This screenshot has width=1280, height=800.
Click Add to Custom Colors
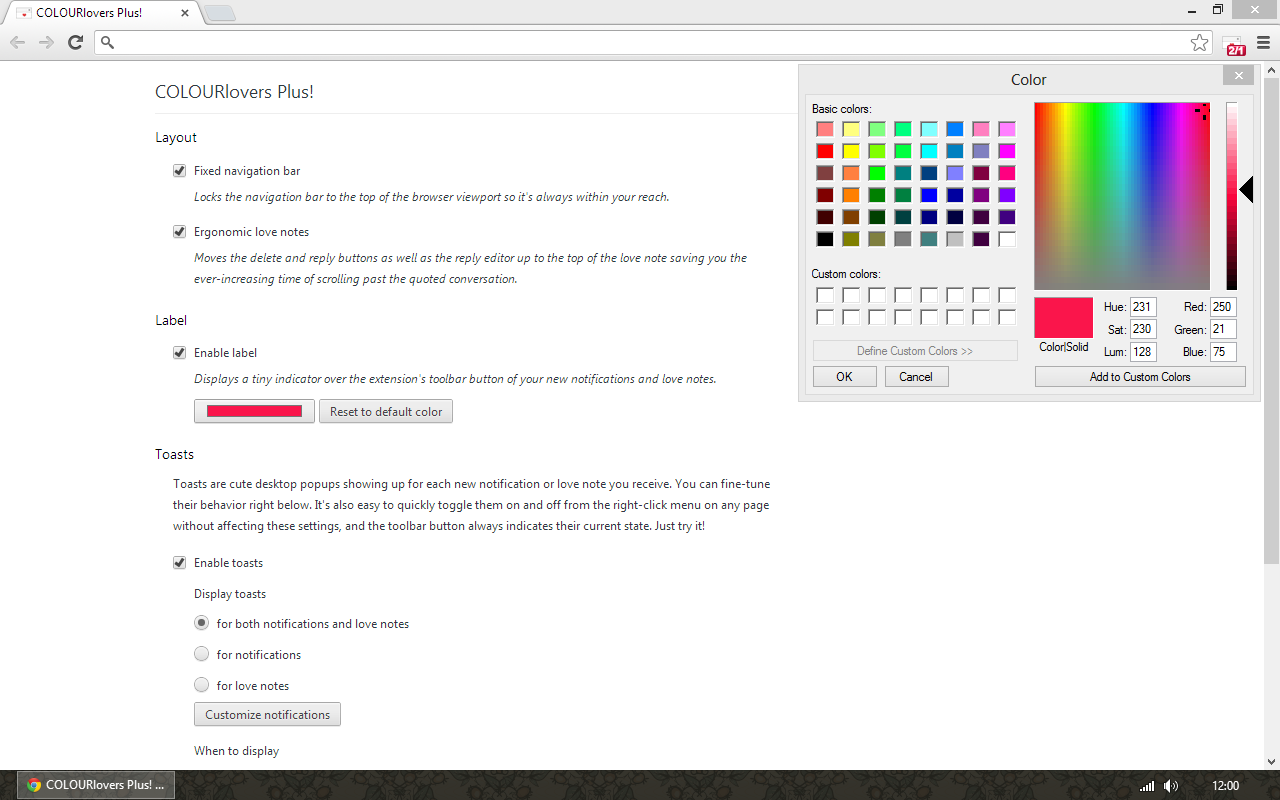coord(1140,377)
